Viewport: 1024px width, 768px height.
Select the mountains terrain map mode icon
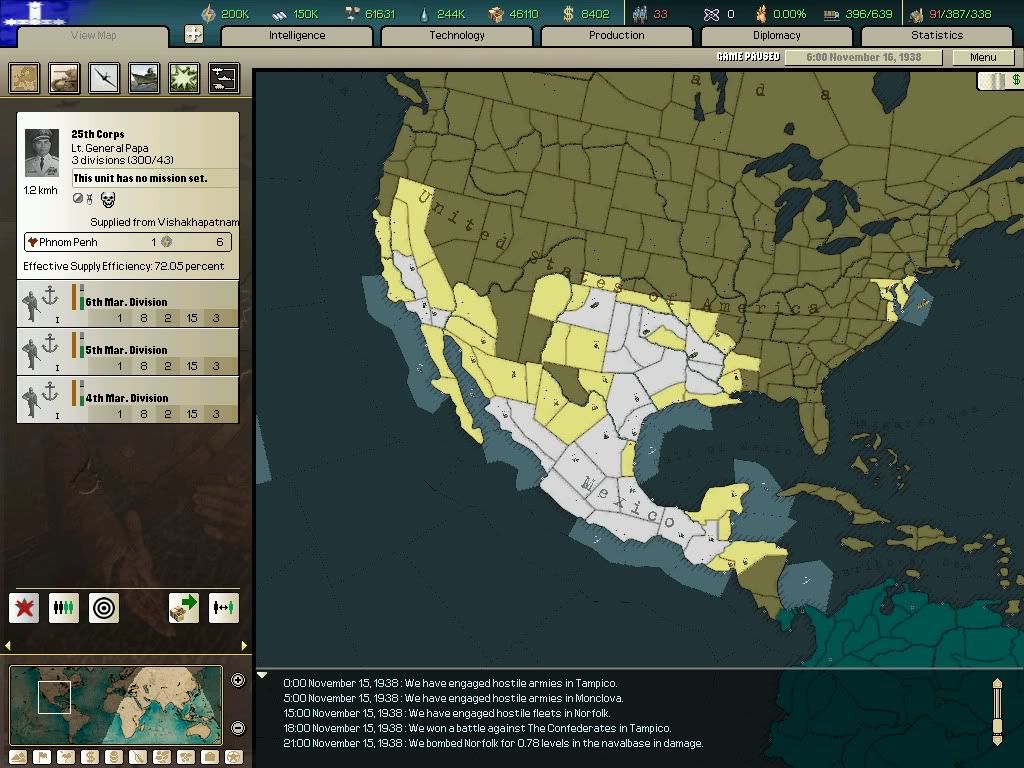pos(18,758)
